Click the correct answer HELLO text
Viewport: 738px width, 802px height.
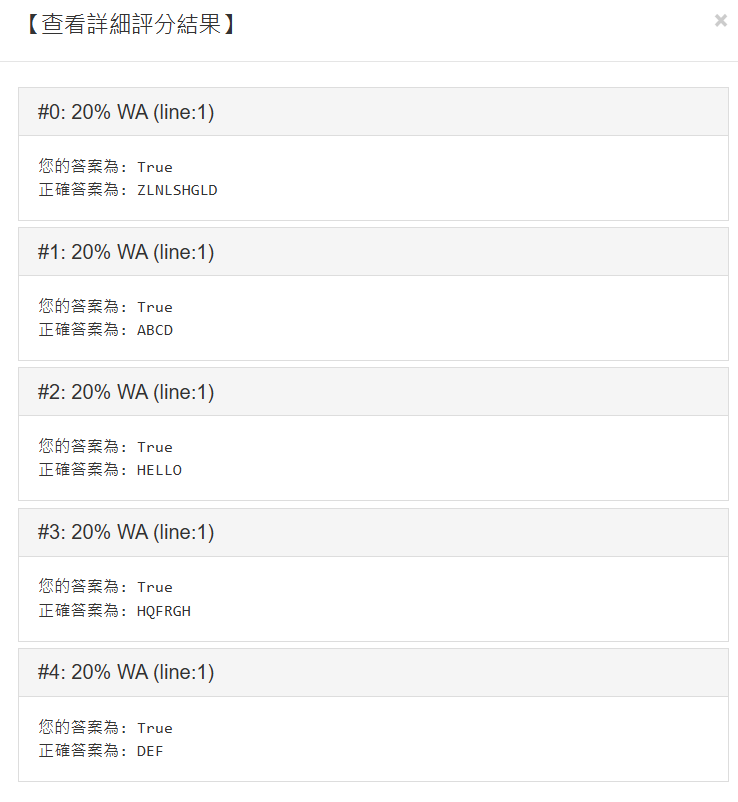pyautogui.click(x=159, y=469)
